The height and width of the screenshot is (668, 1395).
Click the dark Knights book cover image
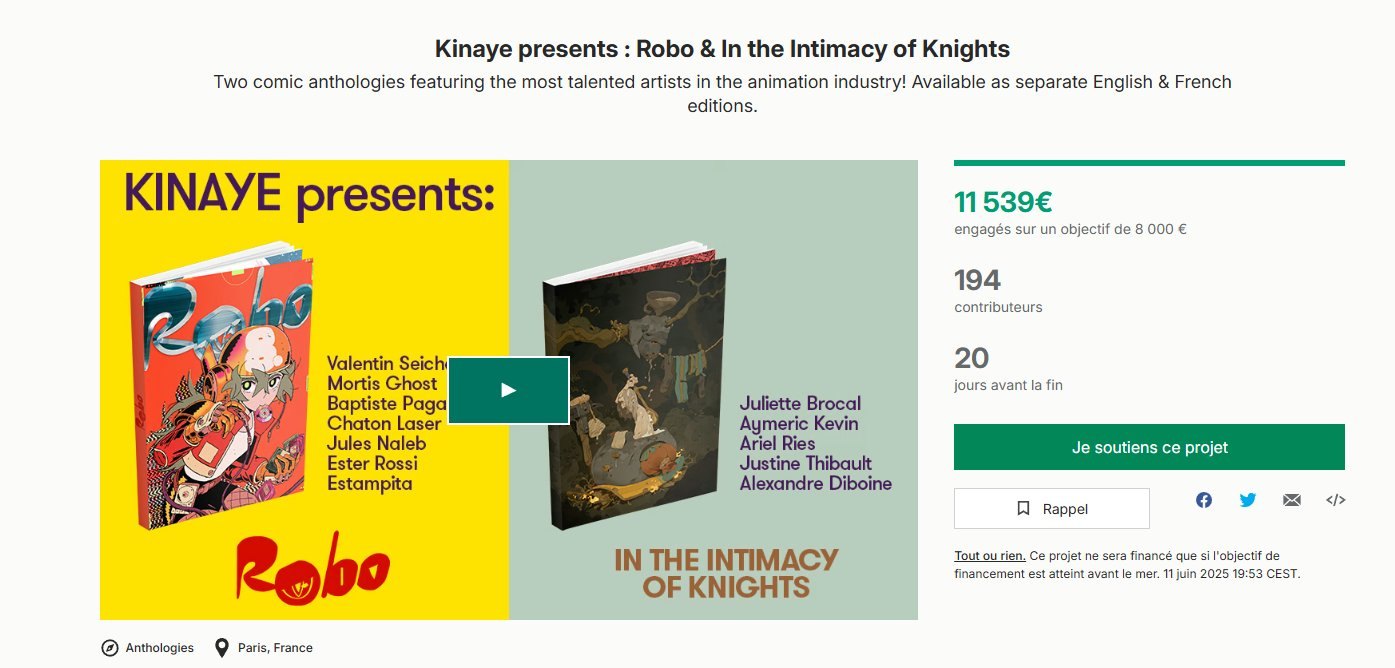(635, 390)
